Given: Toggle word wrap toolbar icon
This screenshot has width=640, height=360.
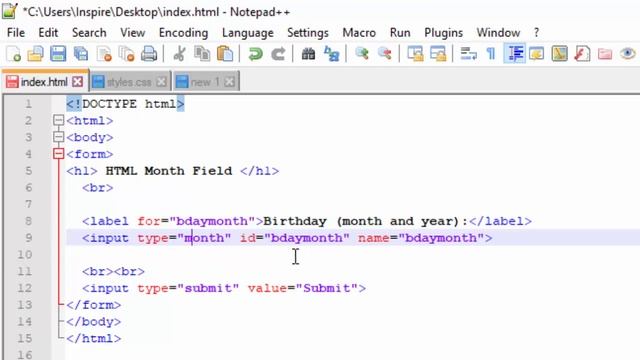Looking at the screenshot, I should tap(468, 54).
